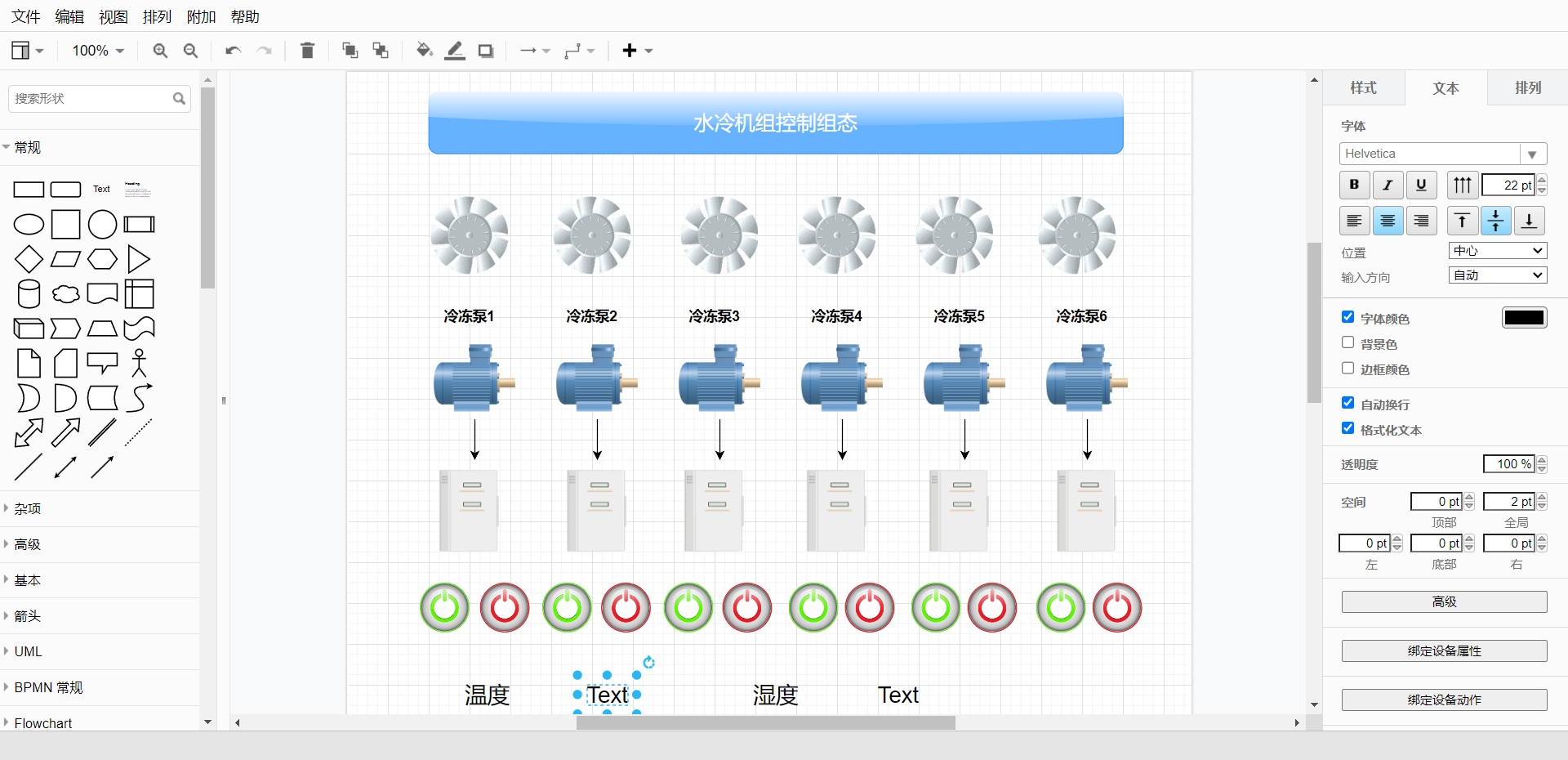
Task: Apply italic text formatting
Action: click(1388, 185)
